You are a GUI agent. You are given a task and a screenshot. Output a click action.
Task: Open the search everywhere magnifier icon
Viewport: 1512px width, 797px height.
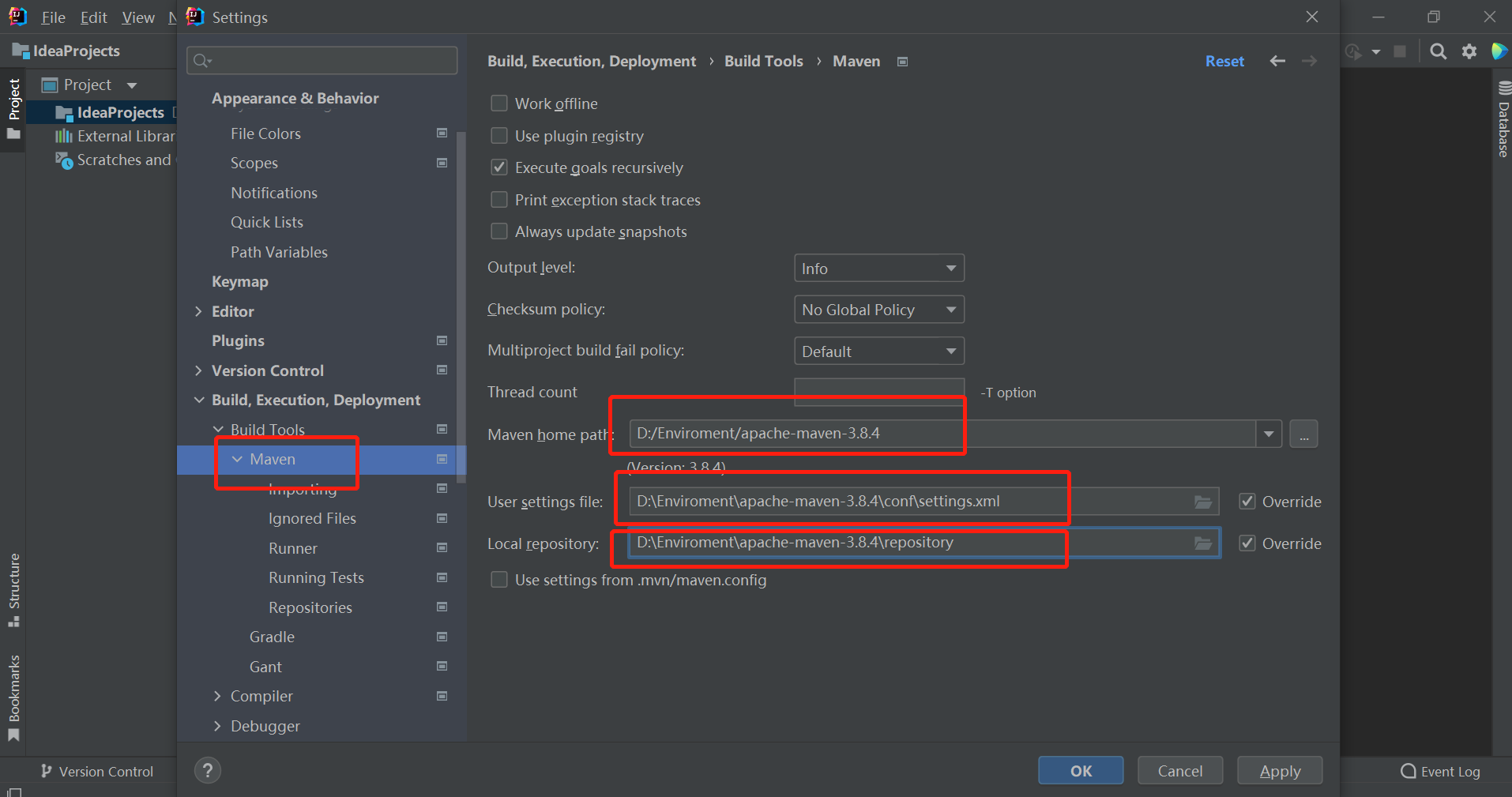[1439, 51]
